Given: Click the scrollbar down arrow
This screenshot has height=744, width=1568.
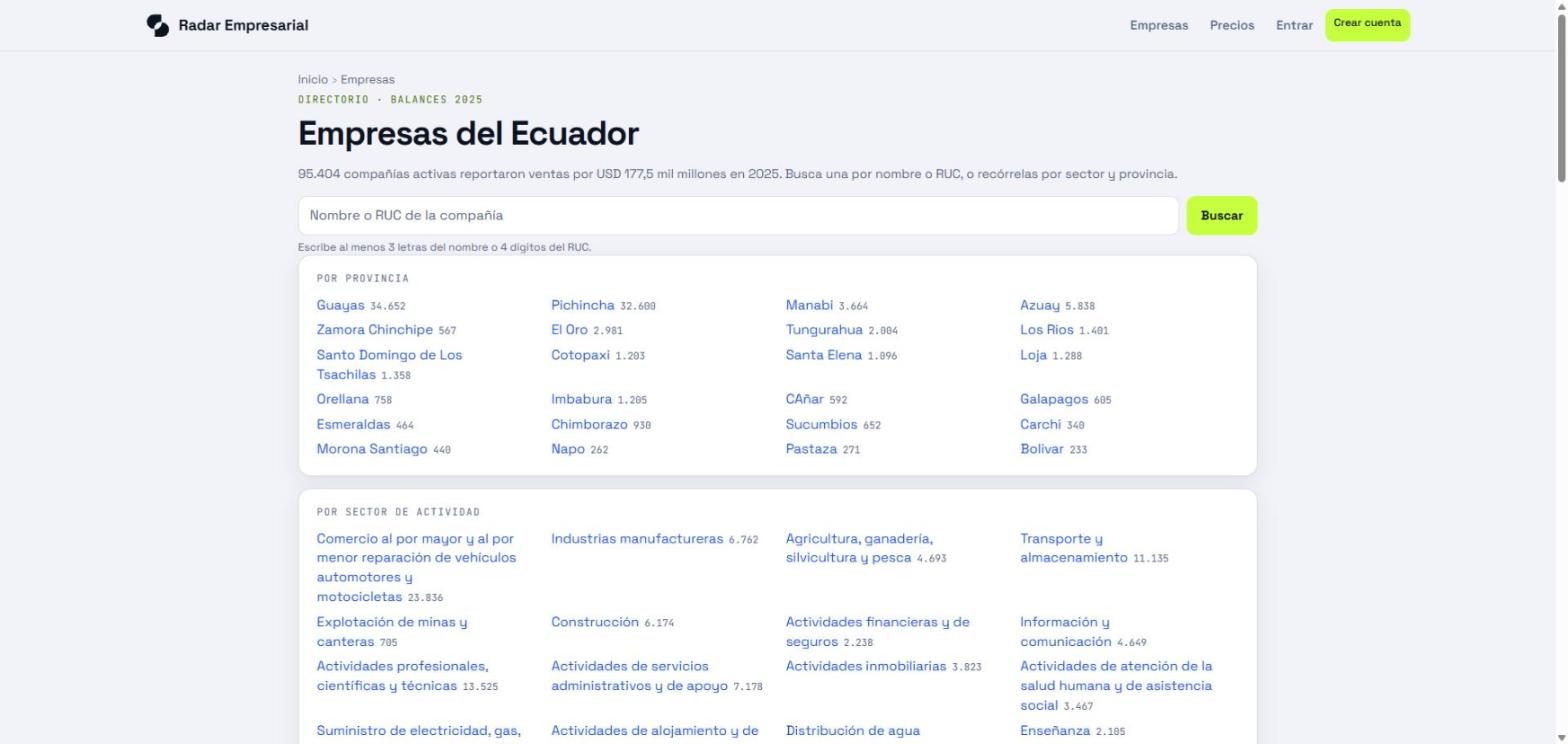Looking at the screenshot, I should [1560, 737].
